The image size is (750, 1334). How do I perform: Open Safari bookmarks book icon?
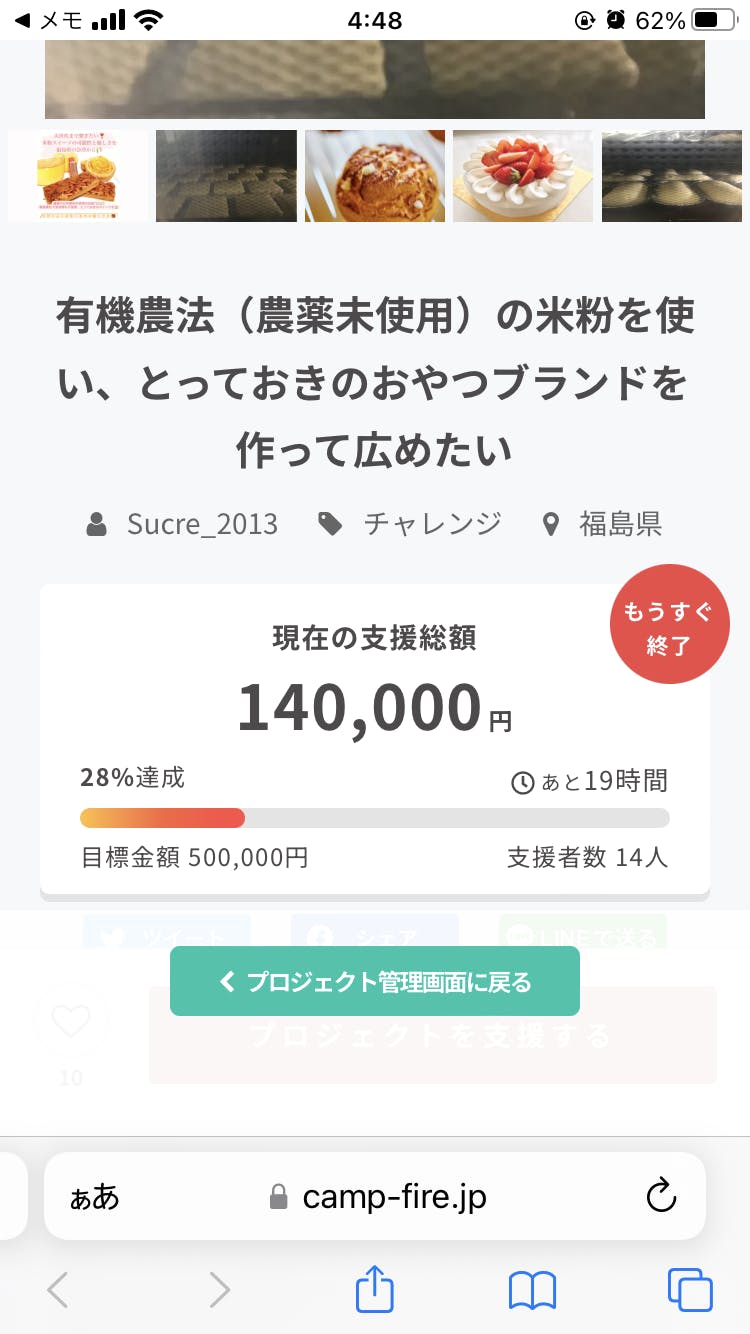(532, 1290)
